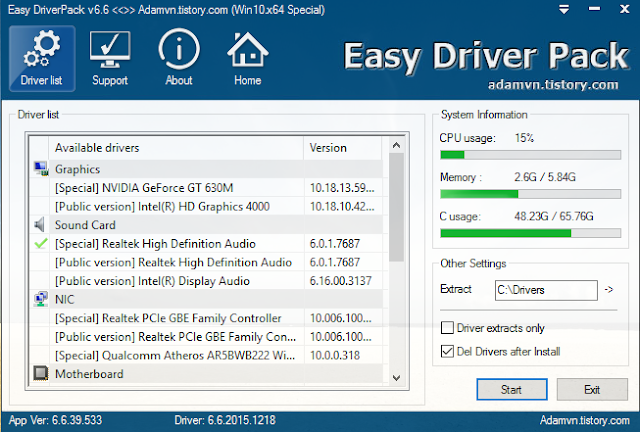
Task: Click the Memory usage progress bar
Action: coord(531,194)
